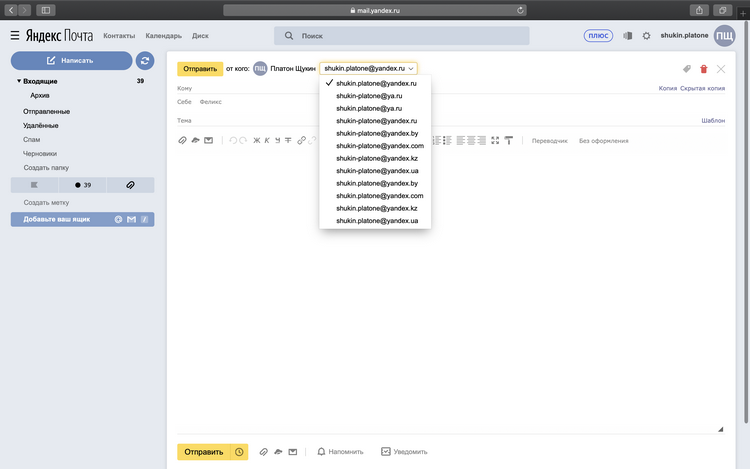The height and width of the screenshot is (469, 750).
Task: Choose shukin-platone@yandex.com sender address
Action: click(375, 146)
